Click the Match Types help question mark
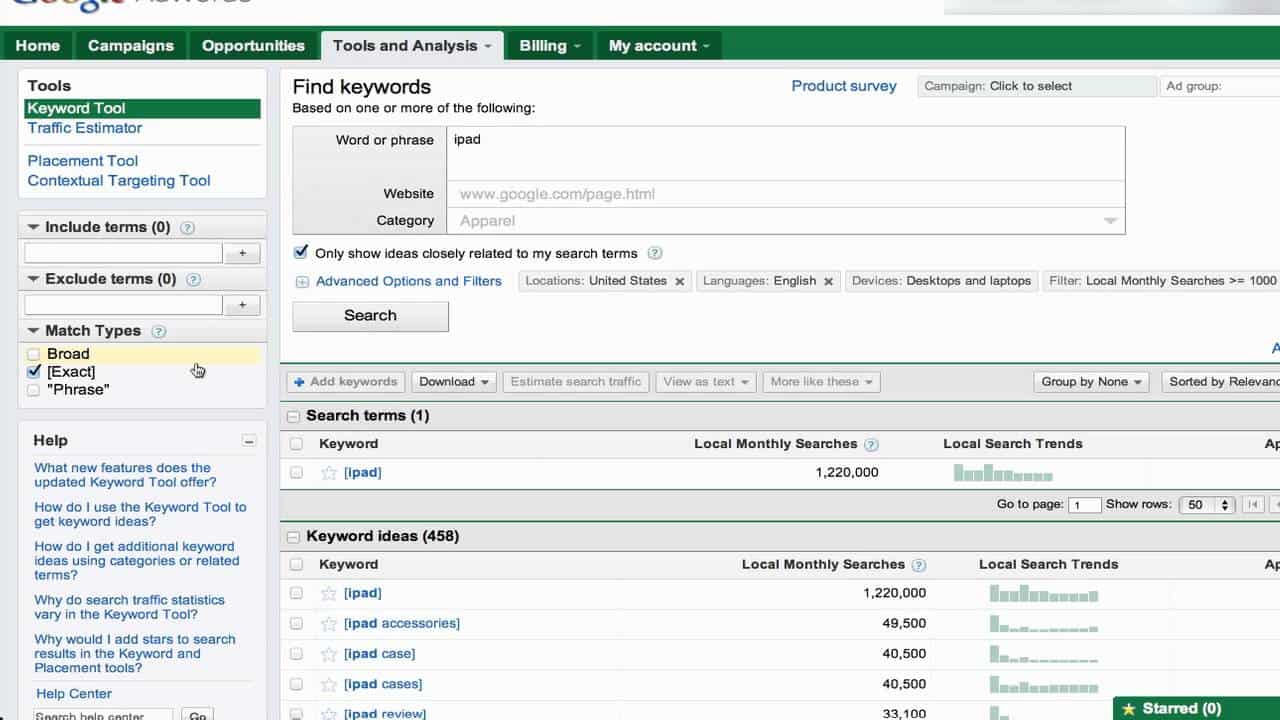The height and width of the screenshot is (720, 1280). (158, 331)
